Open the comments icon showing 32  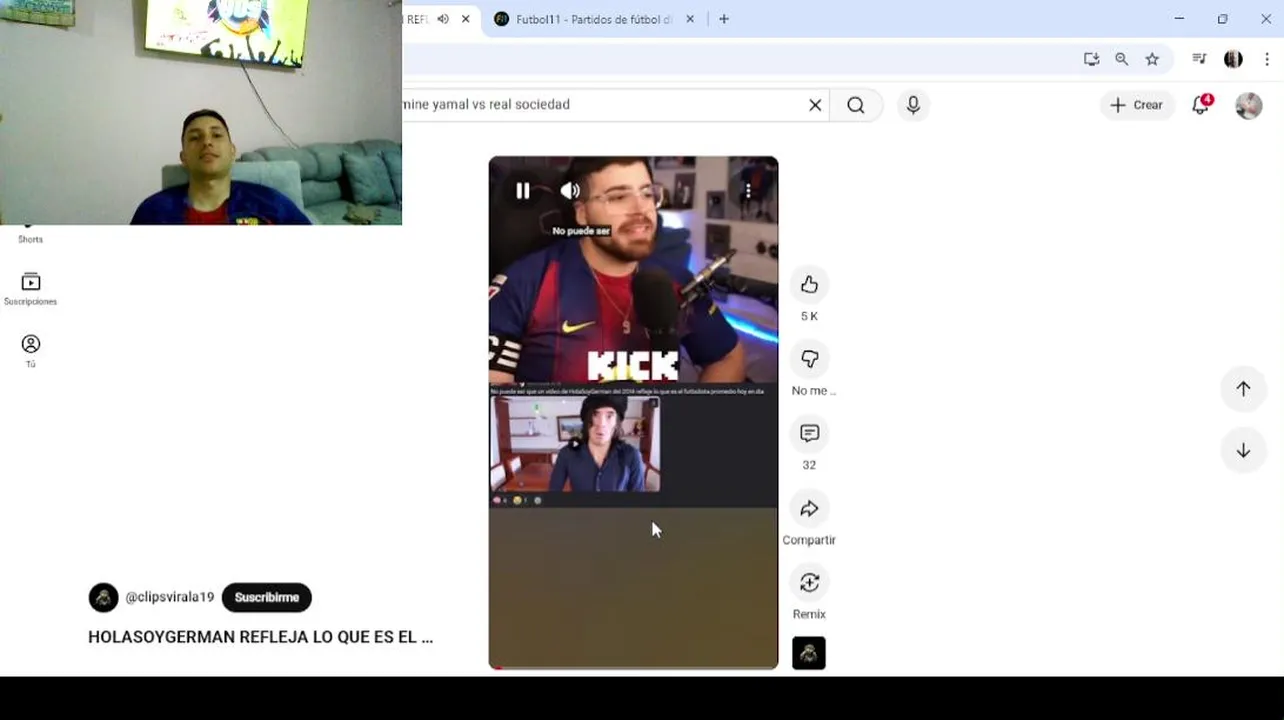(x=809, y=433)
